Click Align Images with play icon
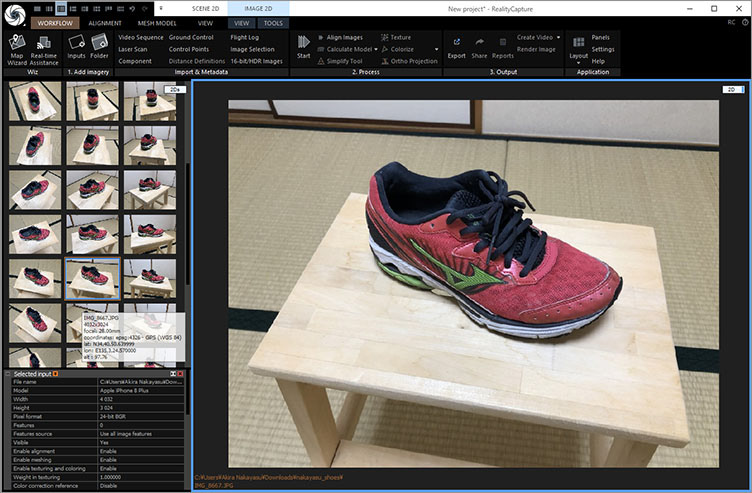Image resolution: width=752 pixels, height=493 pixels. [x=340, y=37]
